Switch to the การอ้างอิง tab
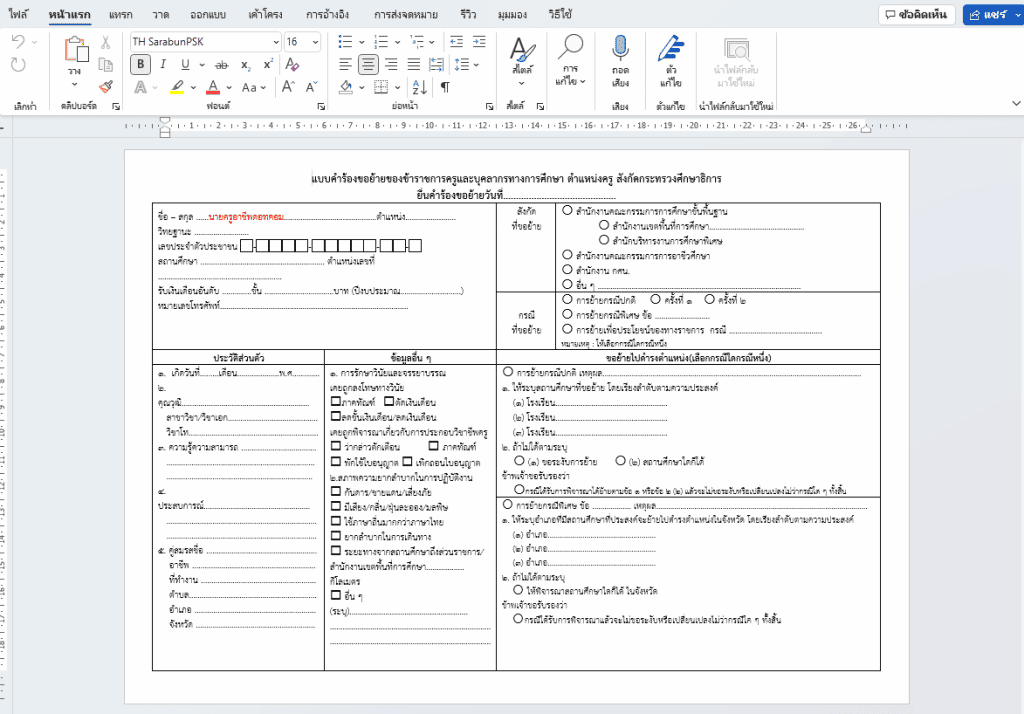 tap(327, 14)
